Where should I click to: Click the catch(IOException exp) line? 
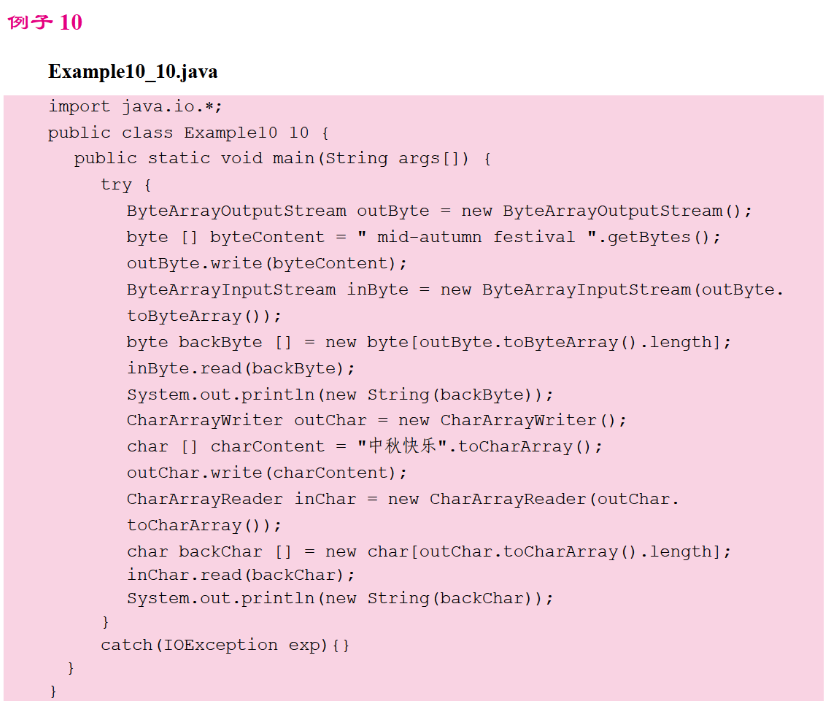(225, 645)
